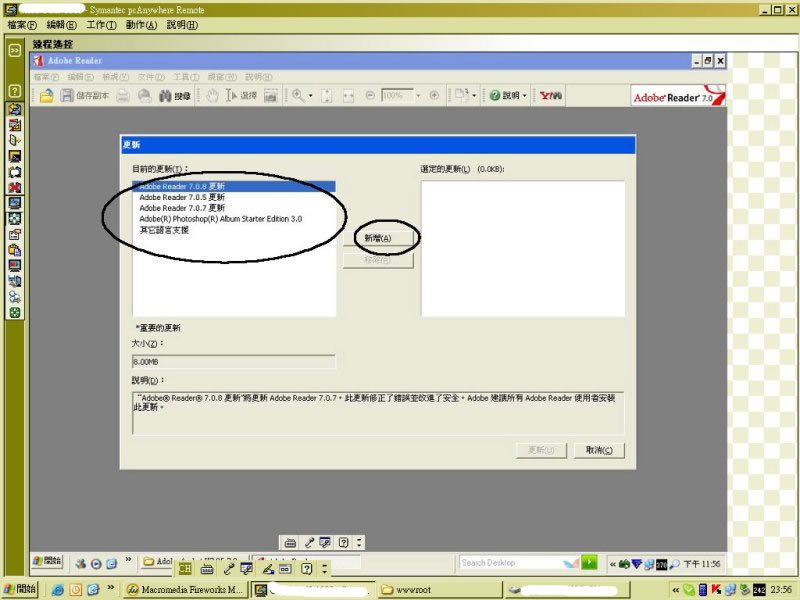This screenshot has width=800, height=600.
Task: Click the Open folder icon in Adobe Reader toolbar
Action: [46, 95]
